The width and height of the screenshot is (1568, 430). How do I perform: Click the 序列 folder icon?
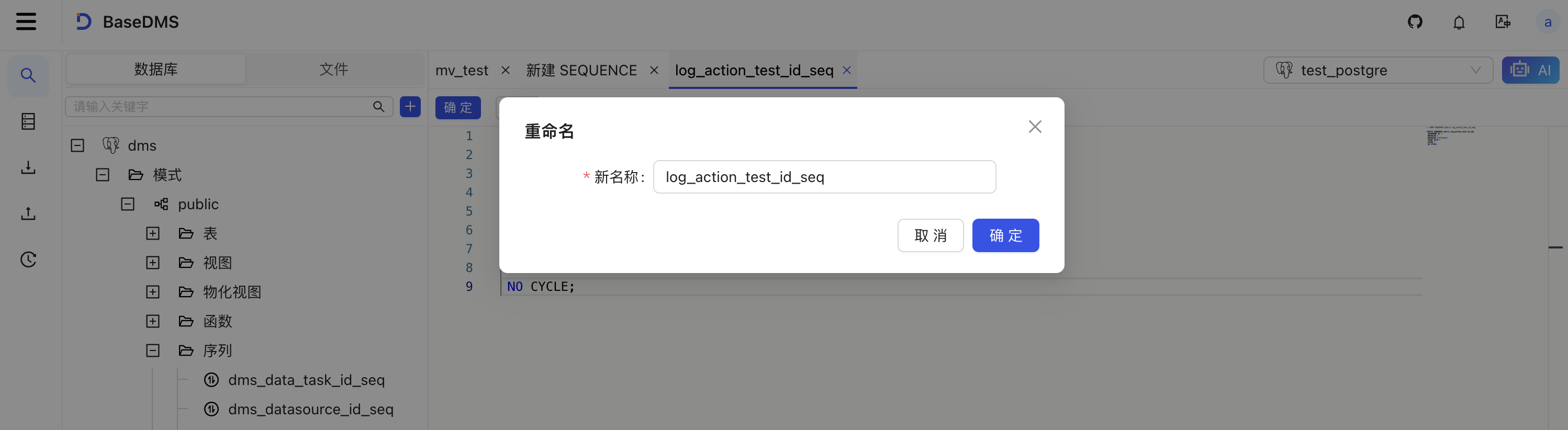click(186, 350)
